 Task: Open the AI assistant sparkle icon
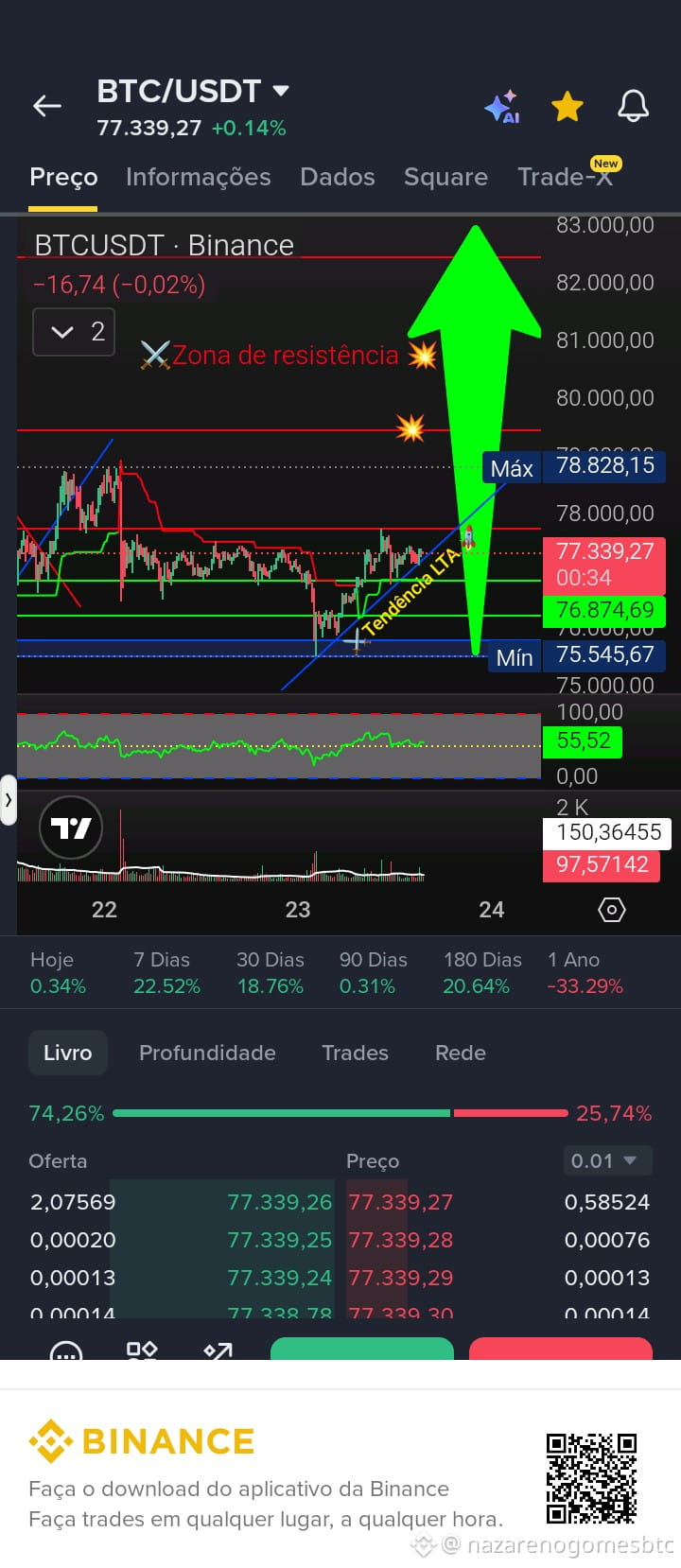point(502,107)
